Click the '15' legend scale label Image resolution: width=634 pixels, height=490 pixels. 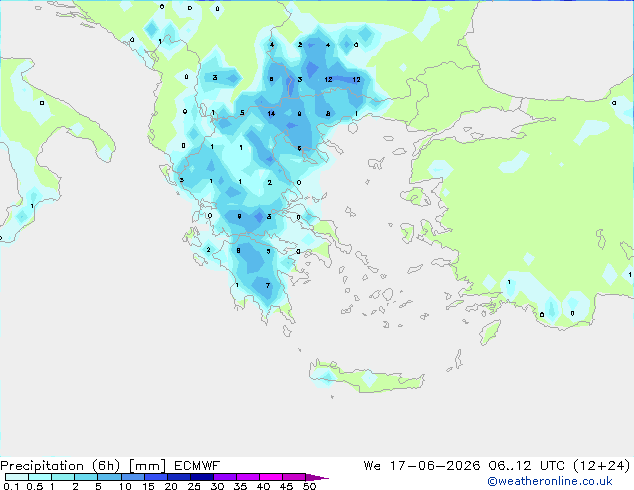pyautogui.click(x=148, y=486)
